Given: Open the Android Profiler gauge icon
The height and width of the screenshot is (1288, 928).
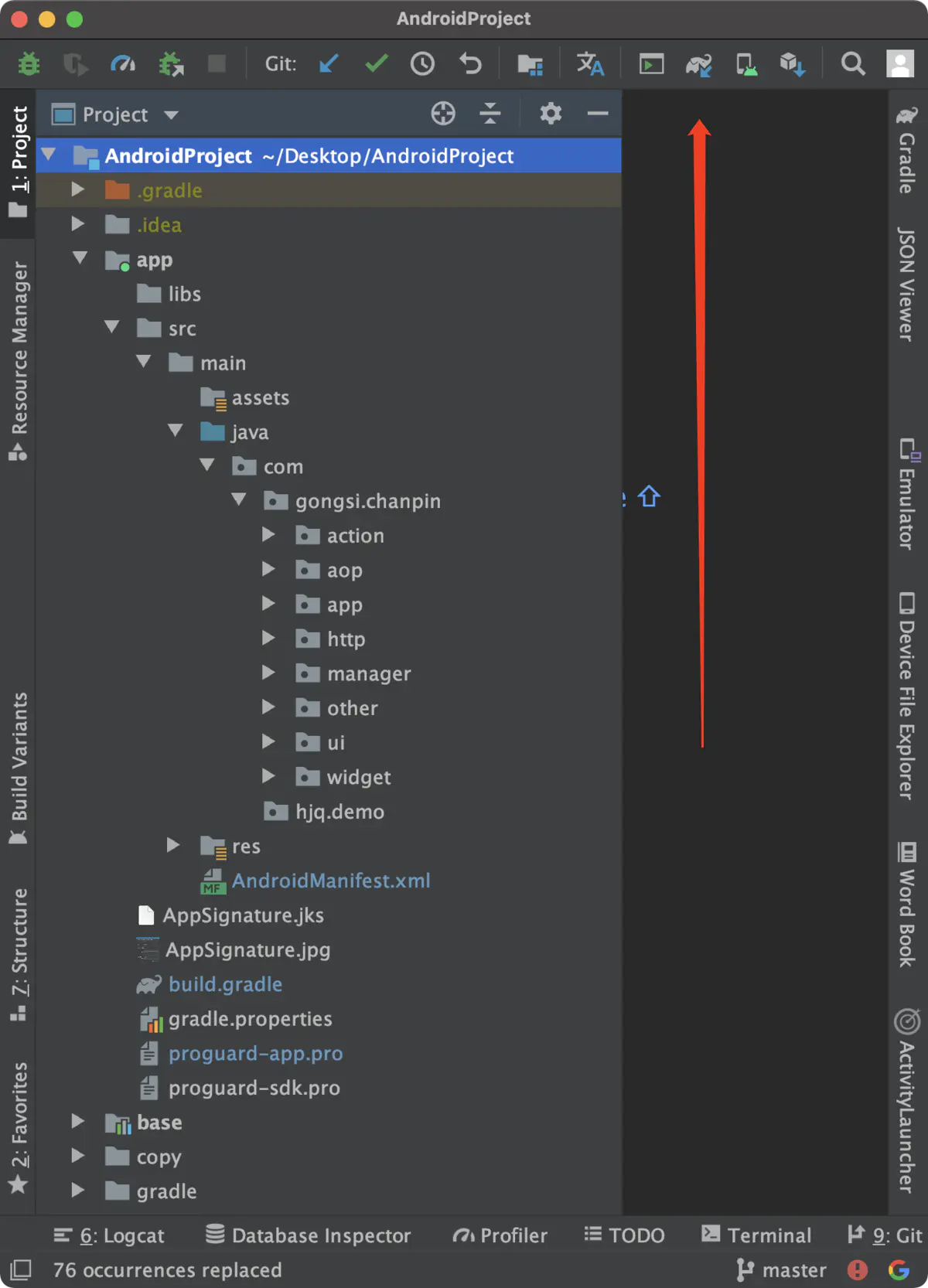Looking at the screenshot, I should coord(123,63).
